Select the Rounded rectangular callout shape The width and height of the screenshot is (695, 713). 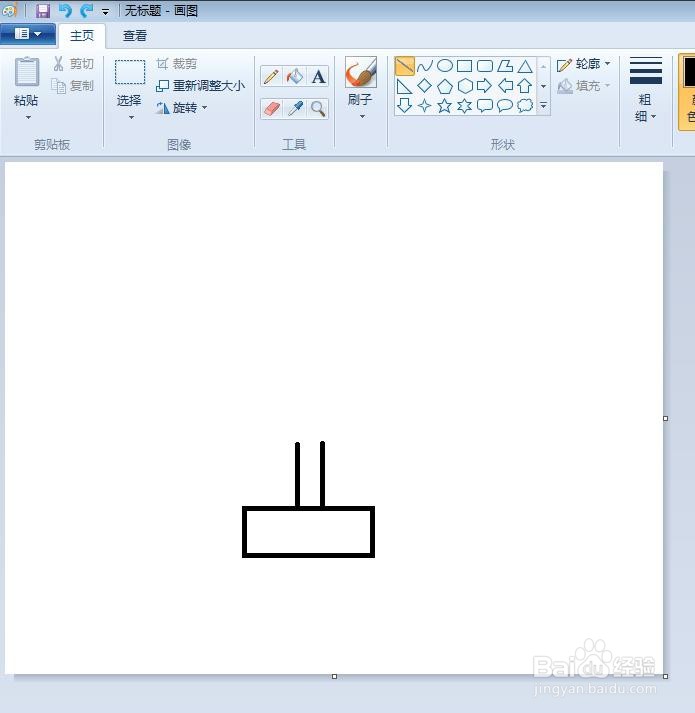(484, 105)
